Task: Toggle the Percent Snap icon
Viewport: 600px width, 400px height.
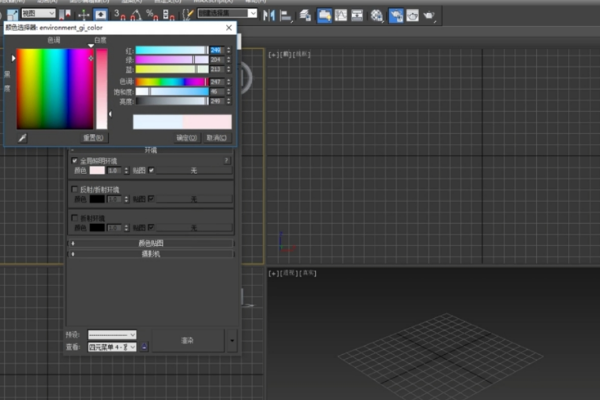Action: [x=152, y=15]
